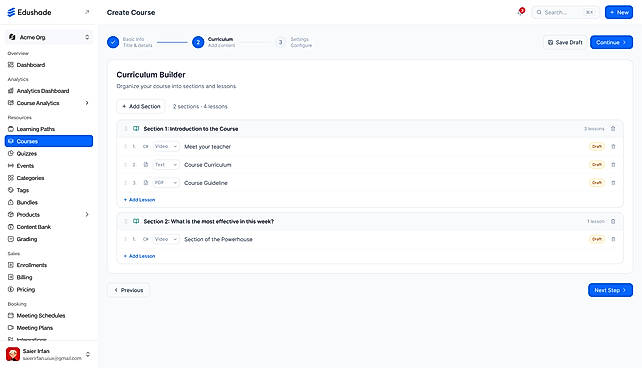Delete Section 2 with its trash icon
The height and width of the screenshot is (368, 642).
coord(613,221)
